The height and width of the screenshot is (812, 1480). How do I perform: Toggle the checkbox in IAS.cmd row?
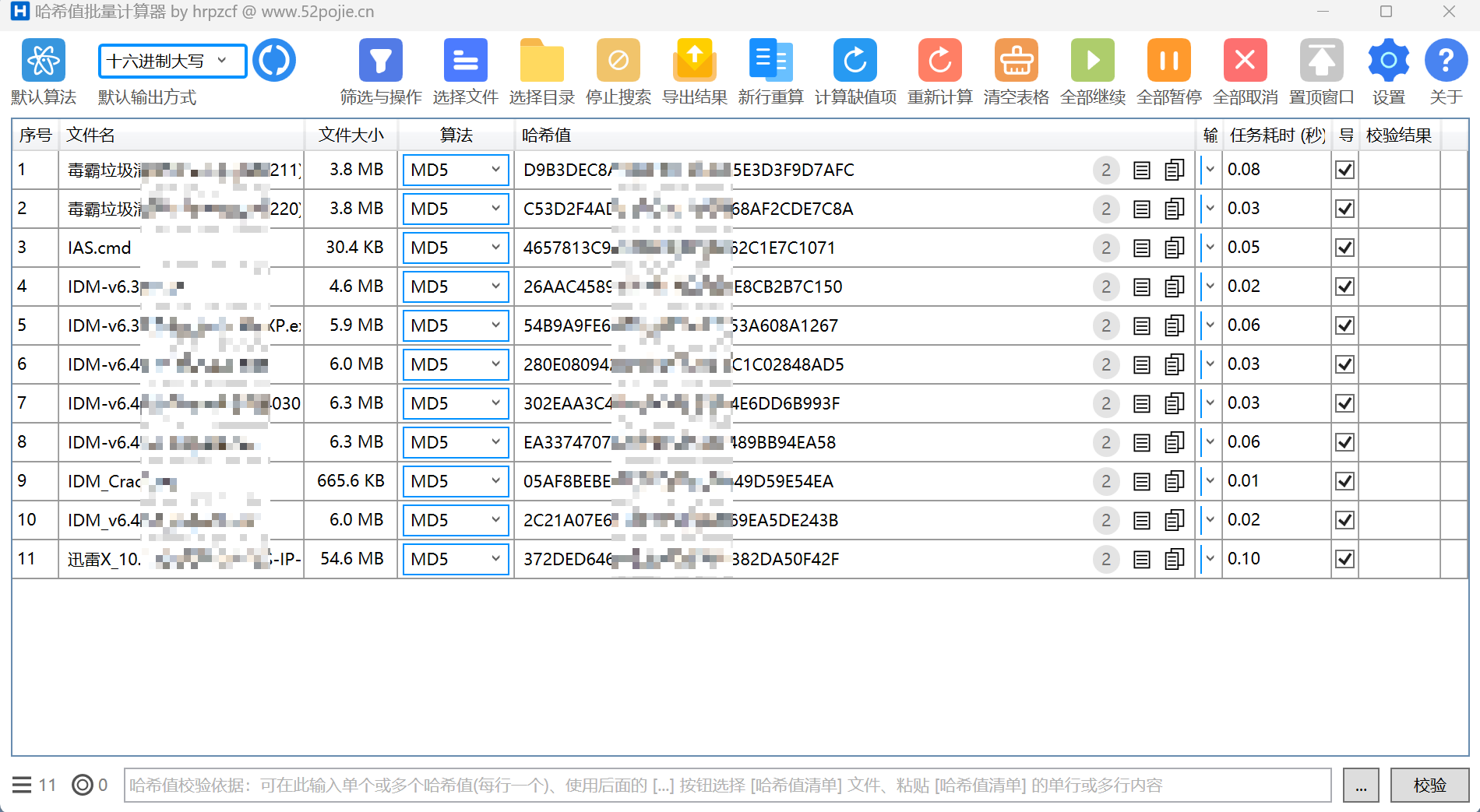pyautogui.click(x=1344, y=248)
